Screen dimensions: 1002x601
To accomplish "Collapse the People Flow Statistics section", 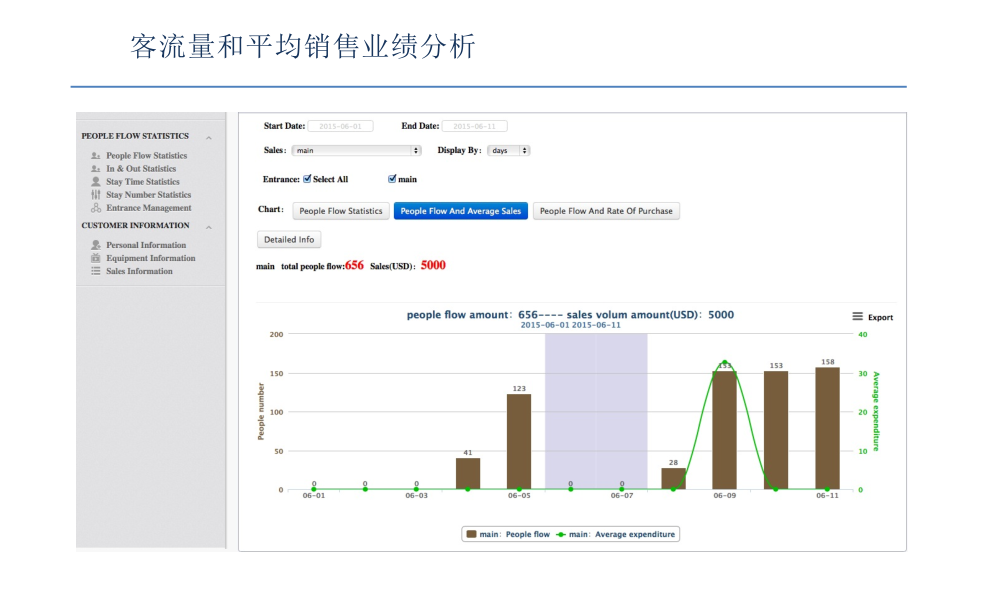I will [209, 137].
